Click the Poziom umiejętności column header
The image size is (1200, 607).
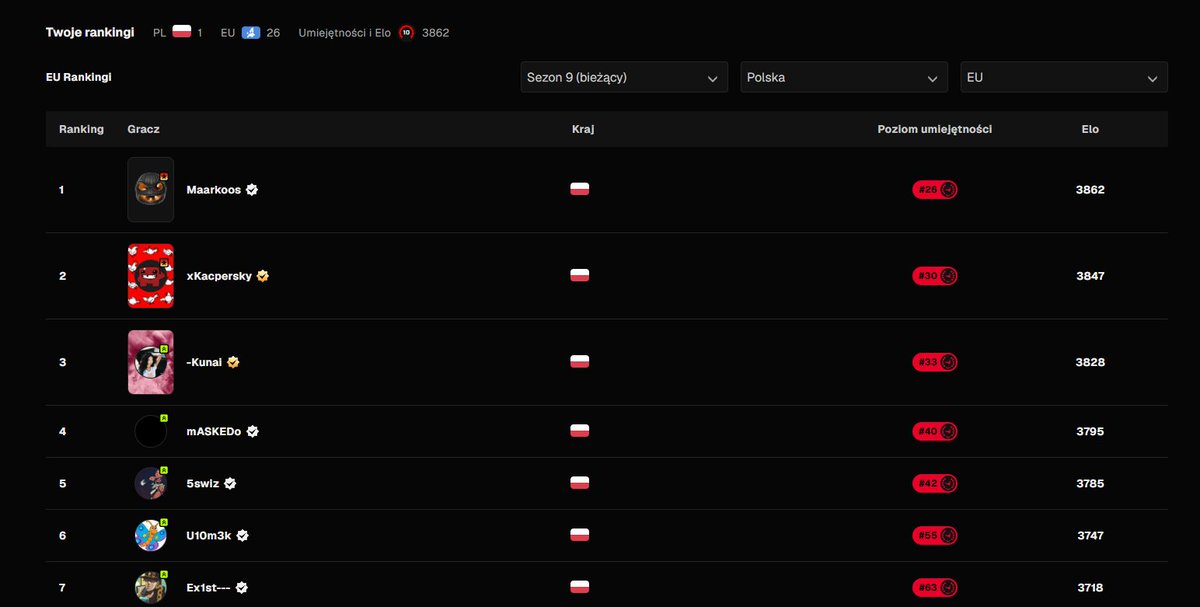(x=935, y=129)
